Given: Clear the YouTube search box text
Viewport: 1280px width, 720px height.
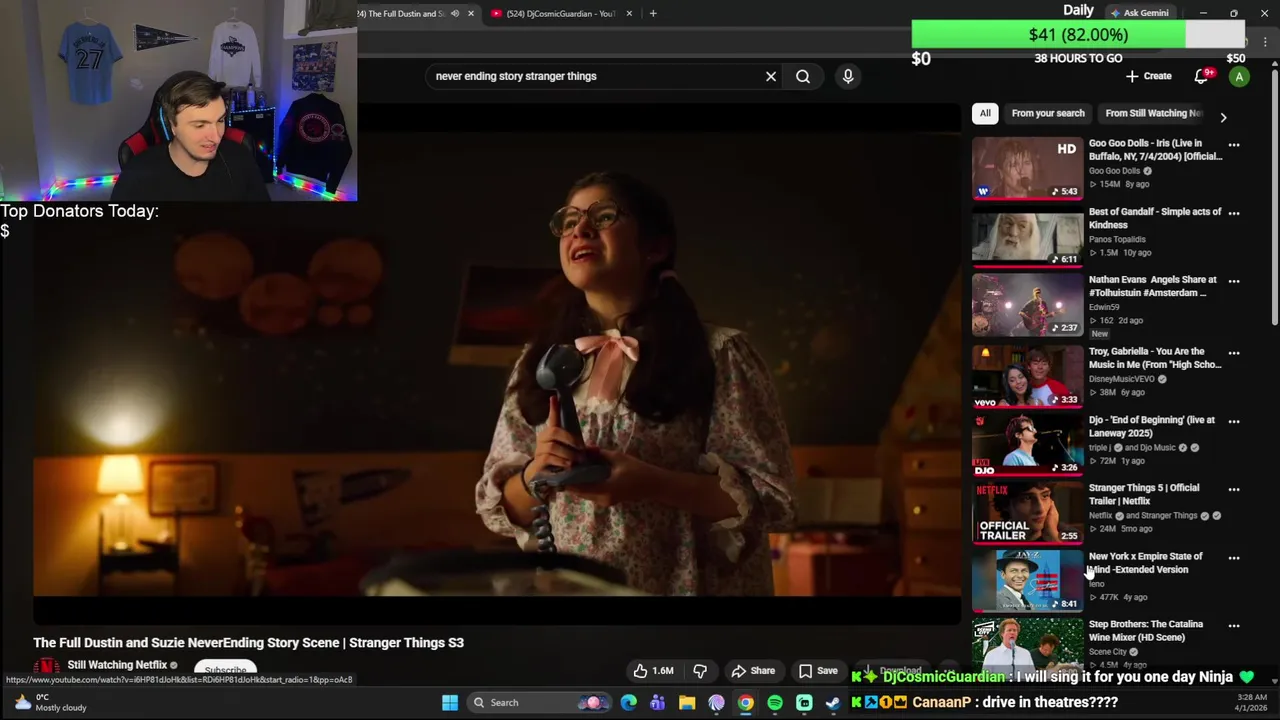Looking at the screenshot, I should click(771, 76).
